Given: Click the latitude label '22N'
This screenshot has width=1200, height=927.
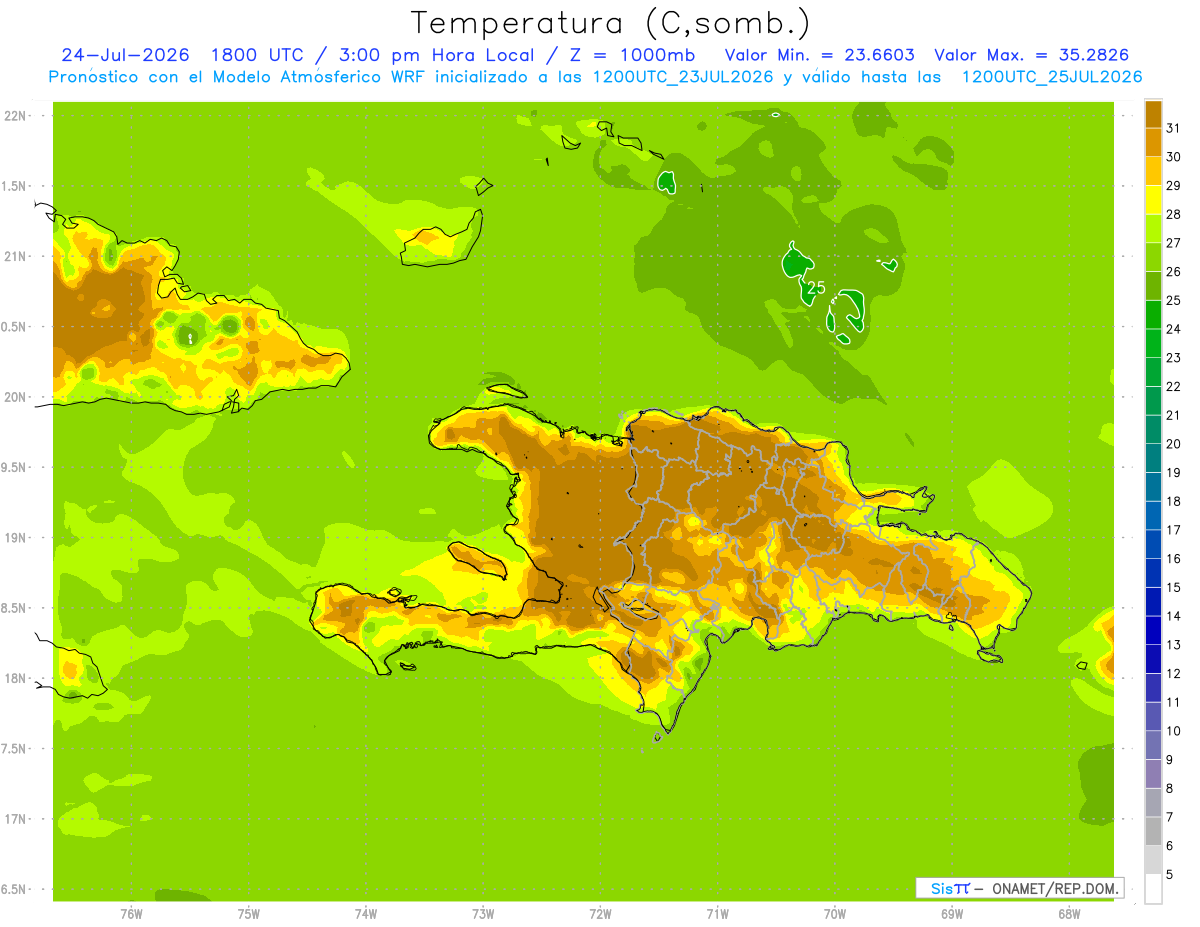Looking at the screenshot, I should click(x=16, y=116).
